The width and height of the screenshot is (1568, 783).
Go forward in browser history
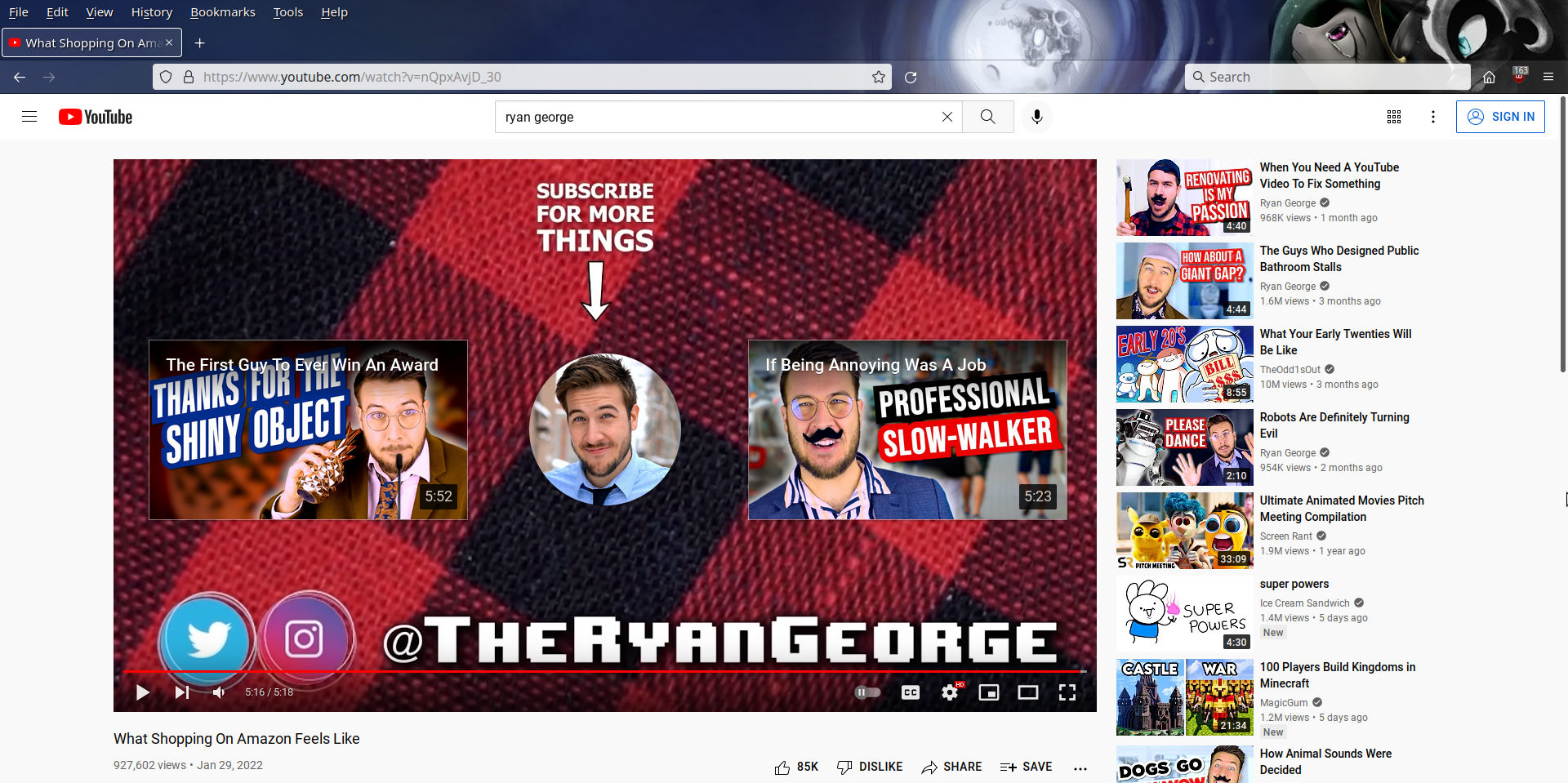pos(49,77)
